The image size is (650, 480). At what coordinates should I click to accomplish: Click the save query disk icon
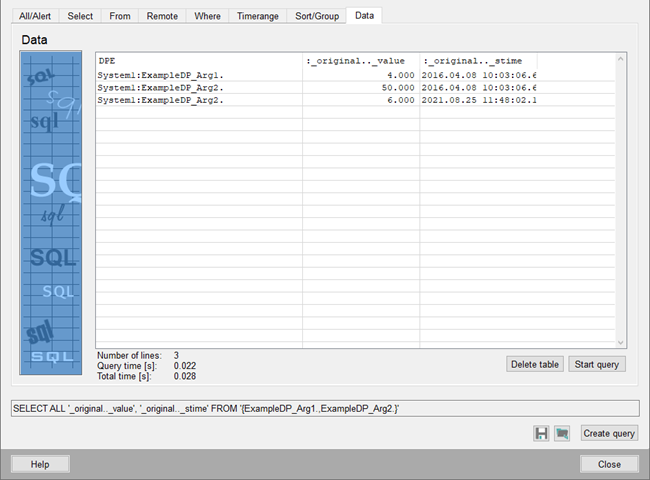click(541, 433)
